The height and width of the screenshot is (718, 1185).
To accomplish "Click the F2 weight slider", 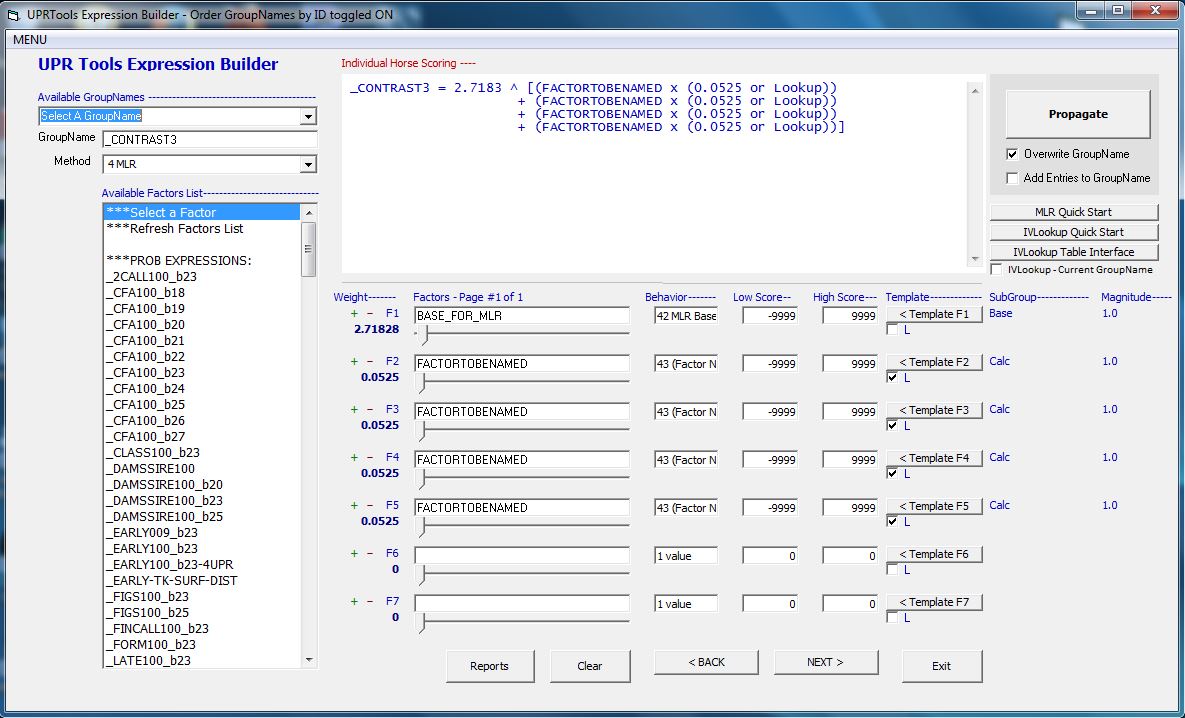I will (521, 382).
